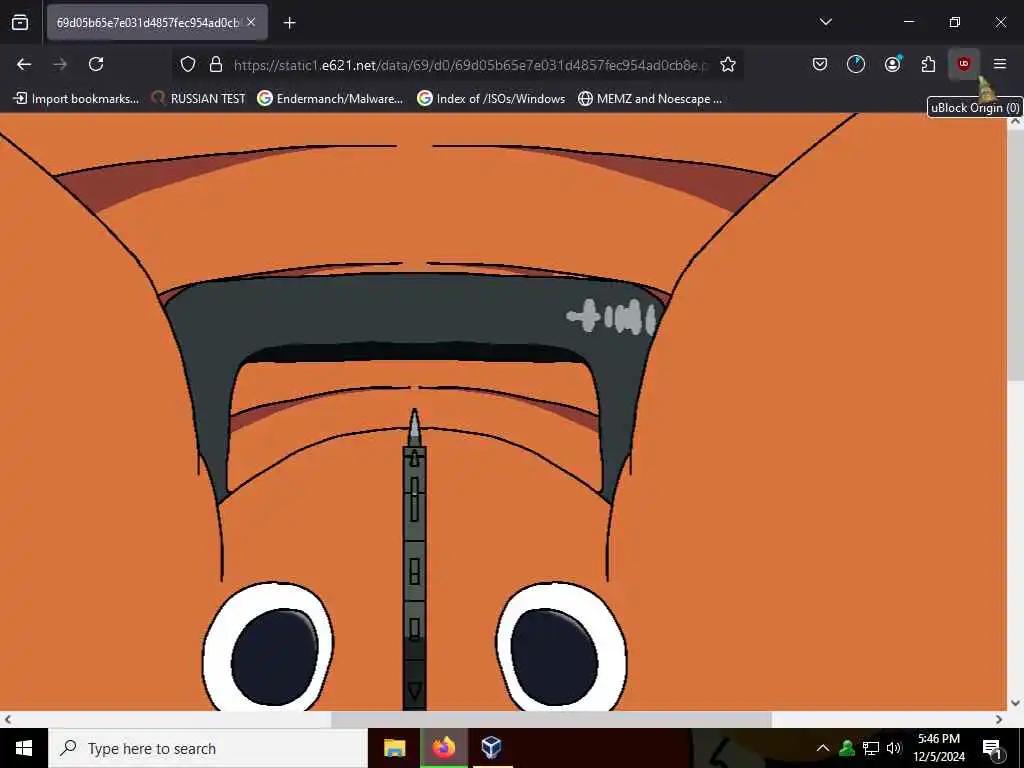Open the Firefox application hamburger menu
Screen dimensions: 1024x768
pyautogui.click(x=1000, y=64)
